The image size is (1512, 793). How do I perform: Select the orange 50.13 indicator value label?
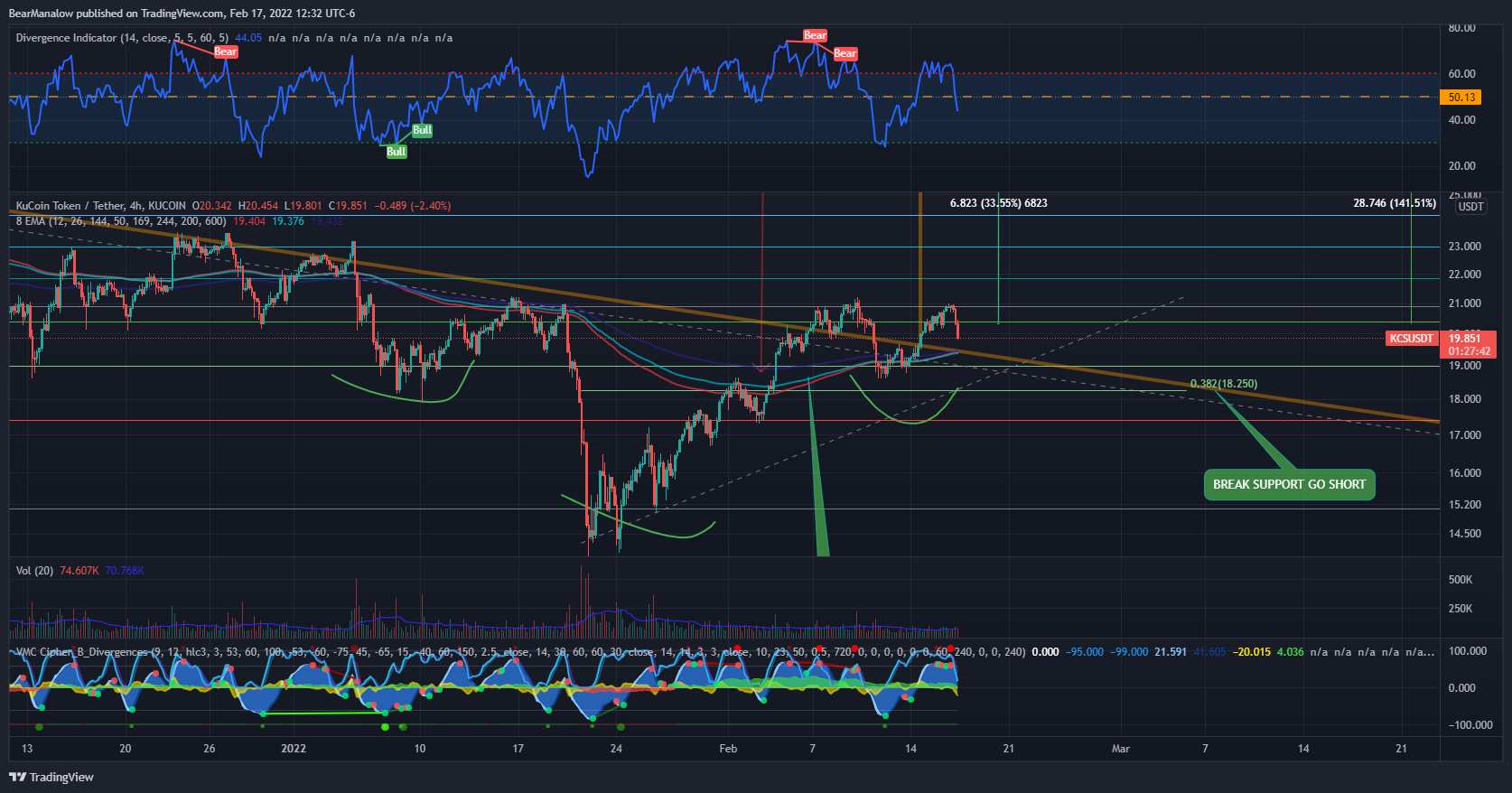point(1461,98)
